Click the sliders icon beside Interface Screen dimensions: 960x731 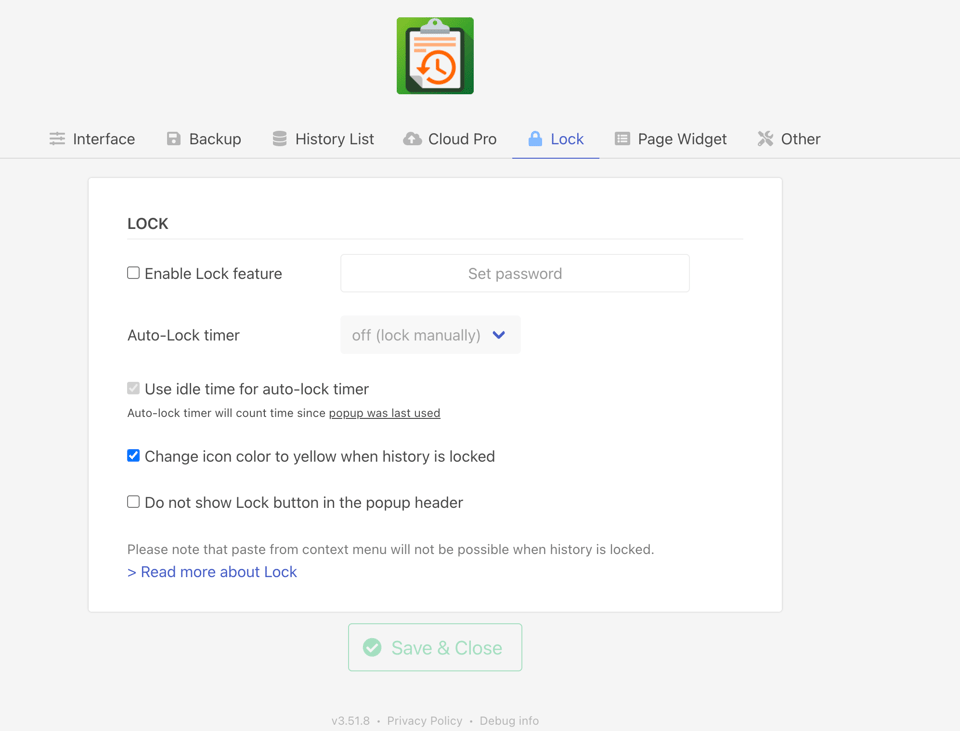[57, 139]
